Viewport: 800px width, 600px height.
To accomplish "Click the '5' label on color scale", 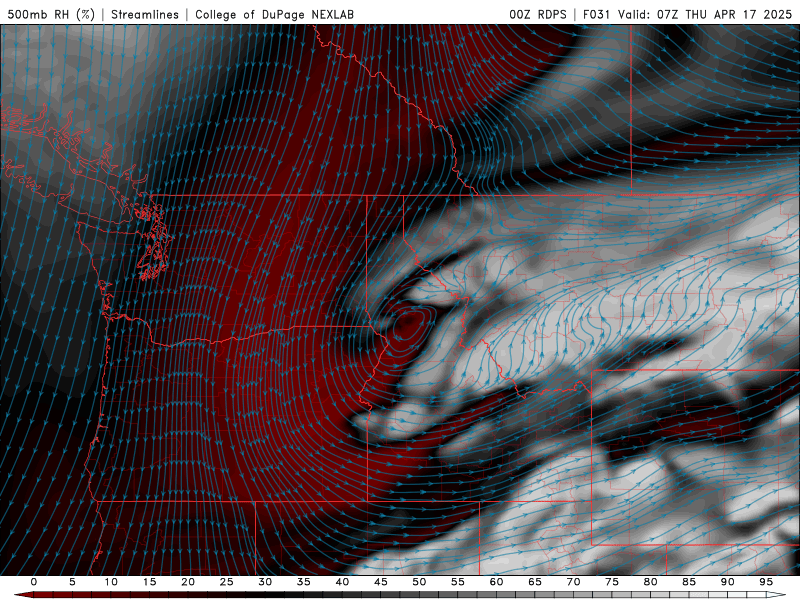I will (x=72, y=582).
